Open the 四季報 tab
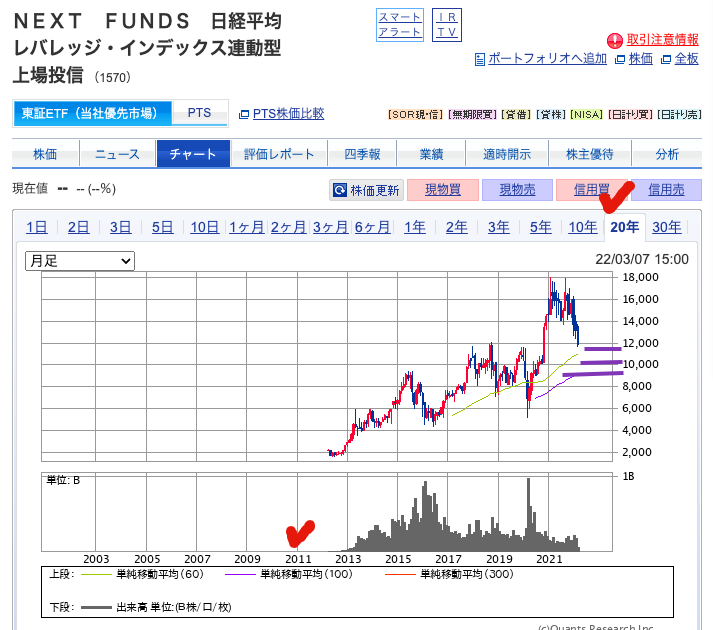 [362, 154]
